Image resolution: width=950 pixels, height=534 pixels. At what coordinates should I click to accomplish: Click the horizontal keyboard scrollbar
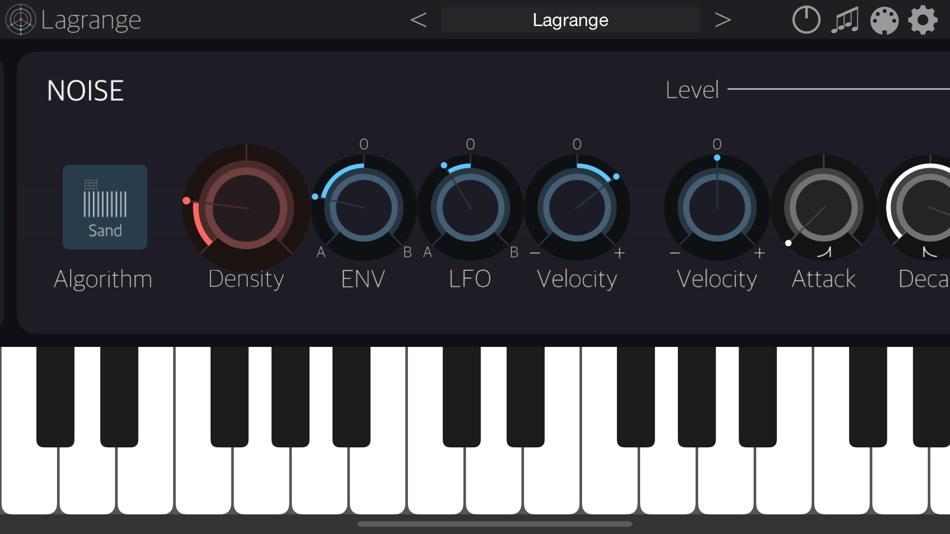tap(495, 524)
